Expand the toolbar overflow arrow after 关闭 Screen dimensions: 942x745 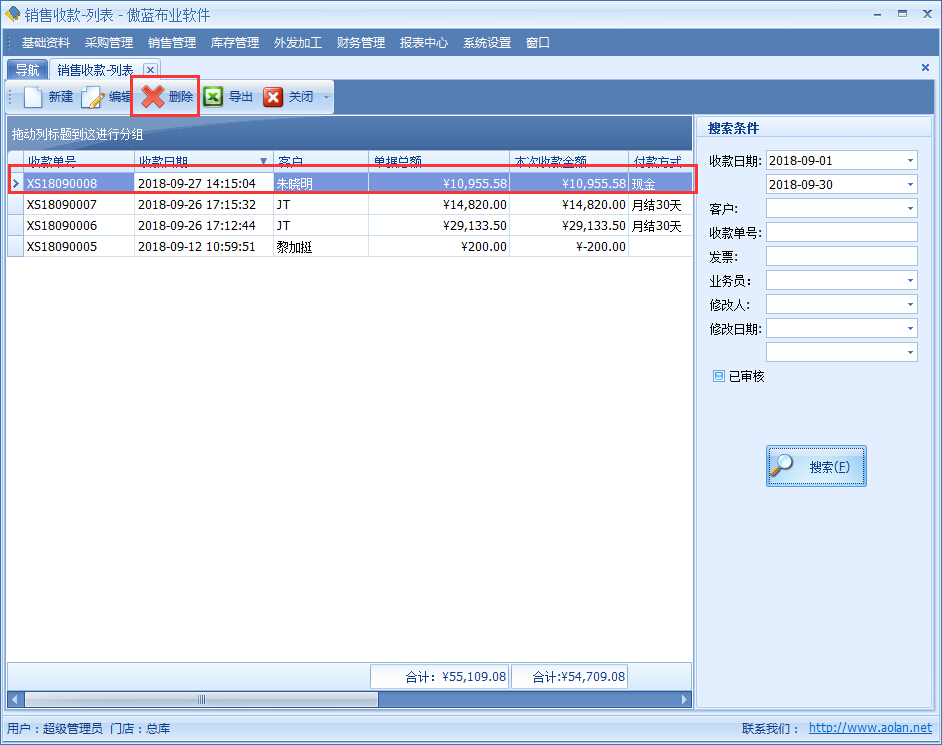(x=326, y=97)
